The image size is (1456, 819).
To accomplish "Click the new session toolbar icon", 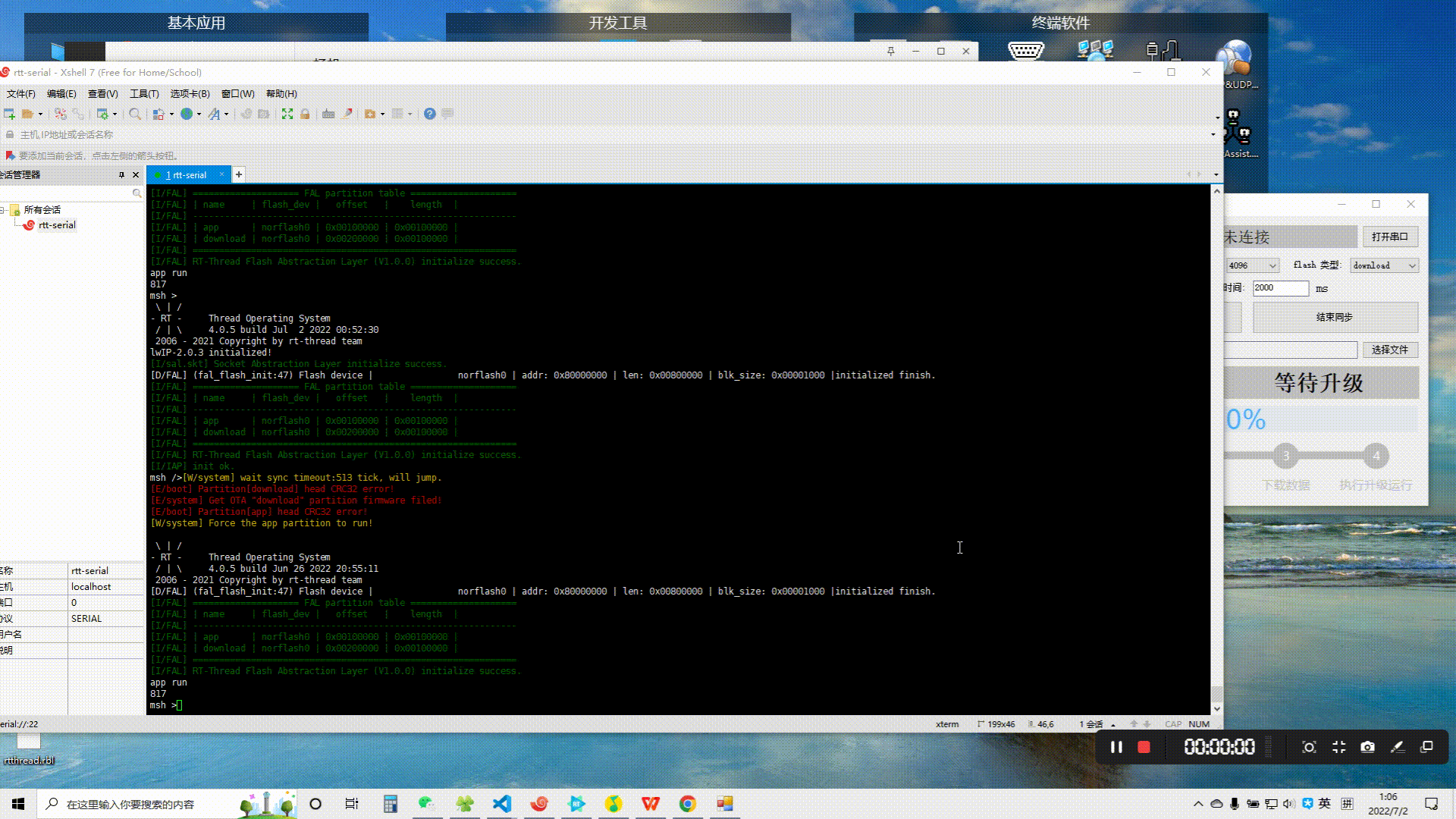I will point(9,114).
